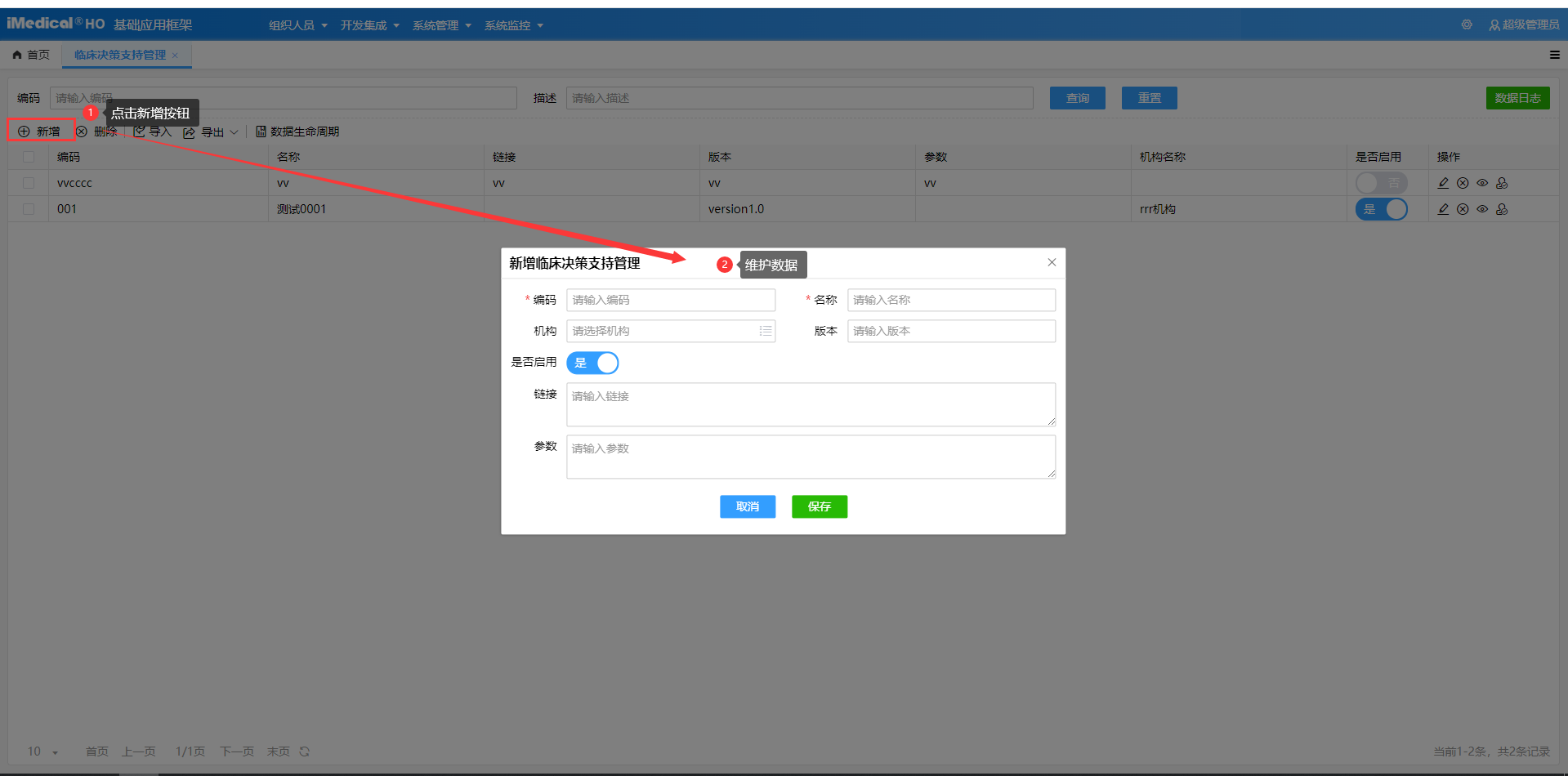Image resolution: width=1568 pixels, height=776 pixels.
Task: Click the 数据生命周期 toolbar icon
Action: [261, 132]
